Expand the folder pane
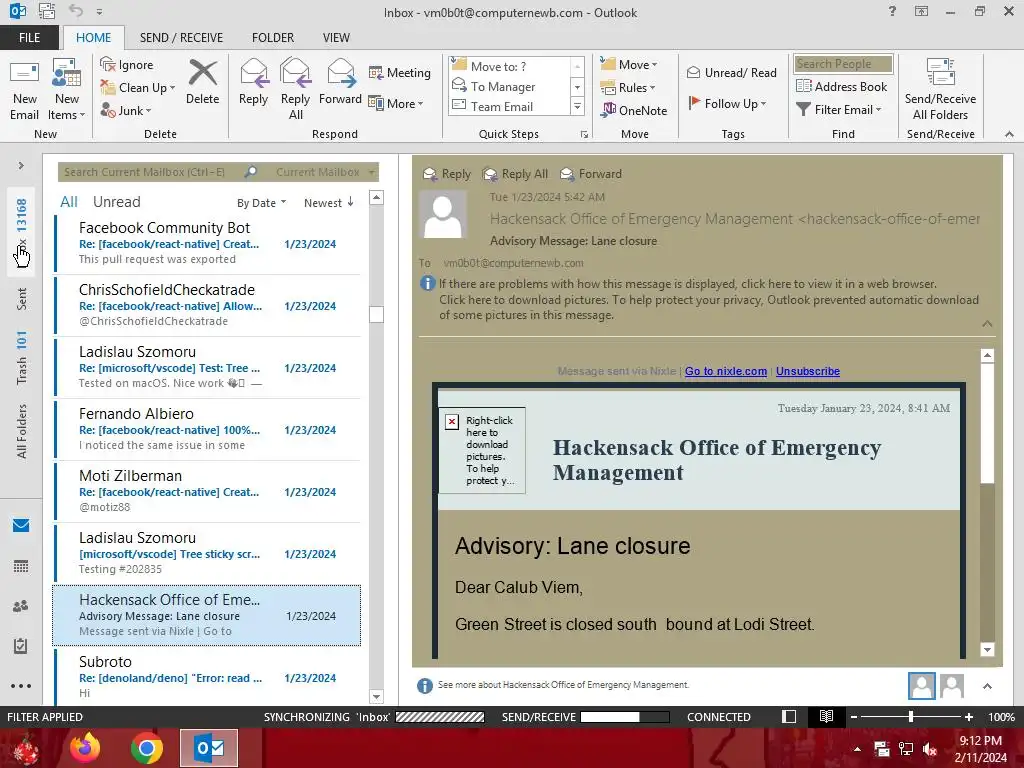Image resolution: width=1024 pixels, height=768 pixels. [21, 166]
